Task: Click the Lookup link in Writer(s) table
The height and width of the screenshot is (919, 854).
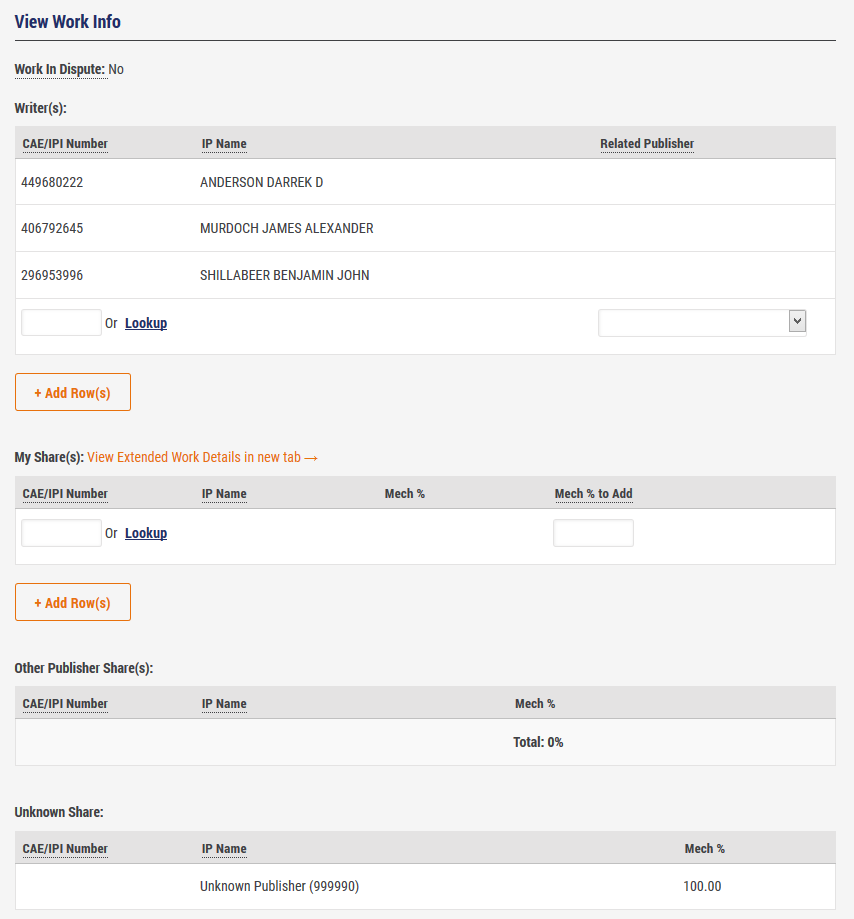Action: [146, 323]
